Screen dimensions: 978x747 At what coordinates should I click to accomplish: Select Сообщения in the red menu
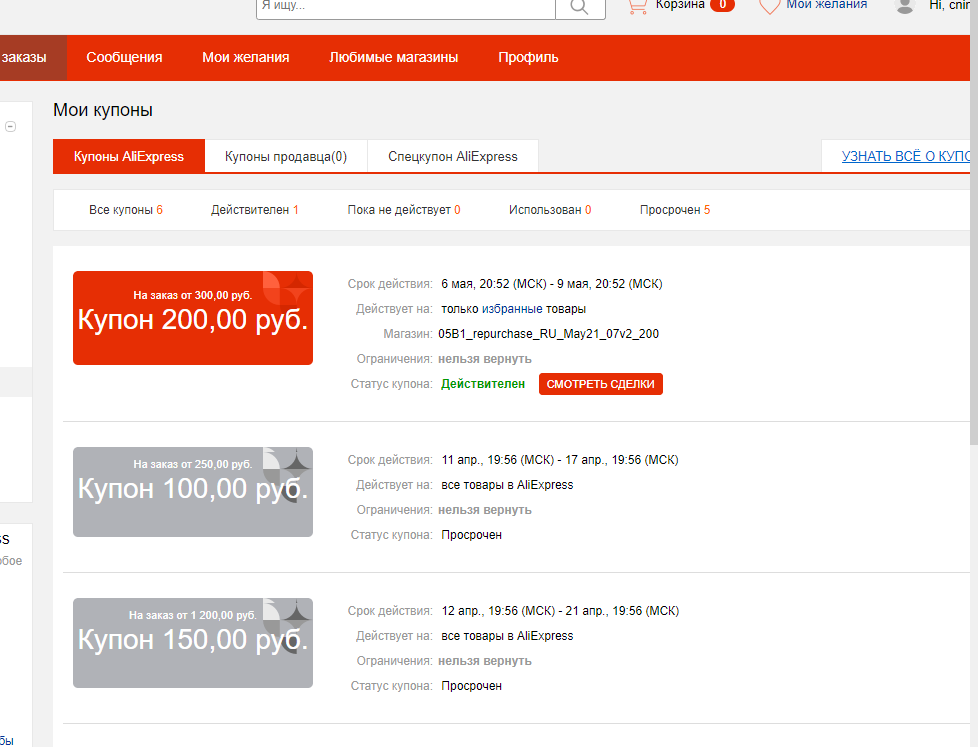(x=124, y=57)
